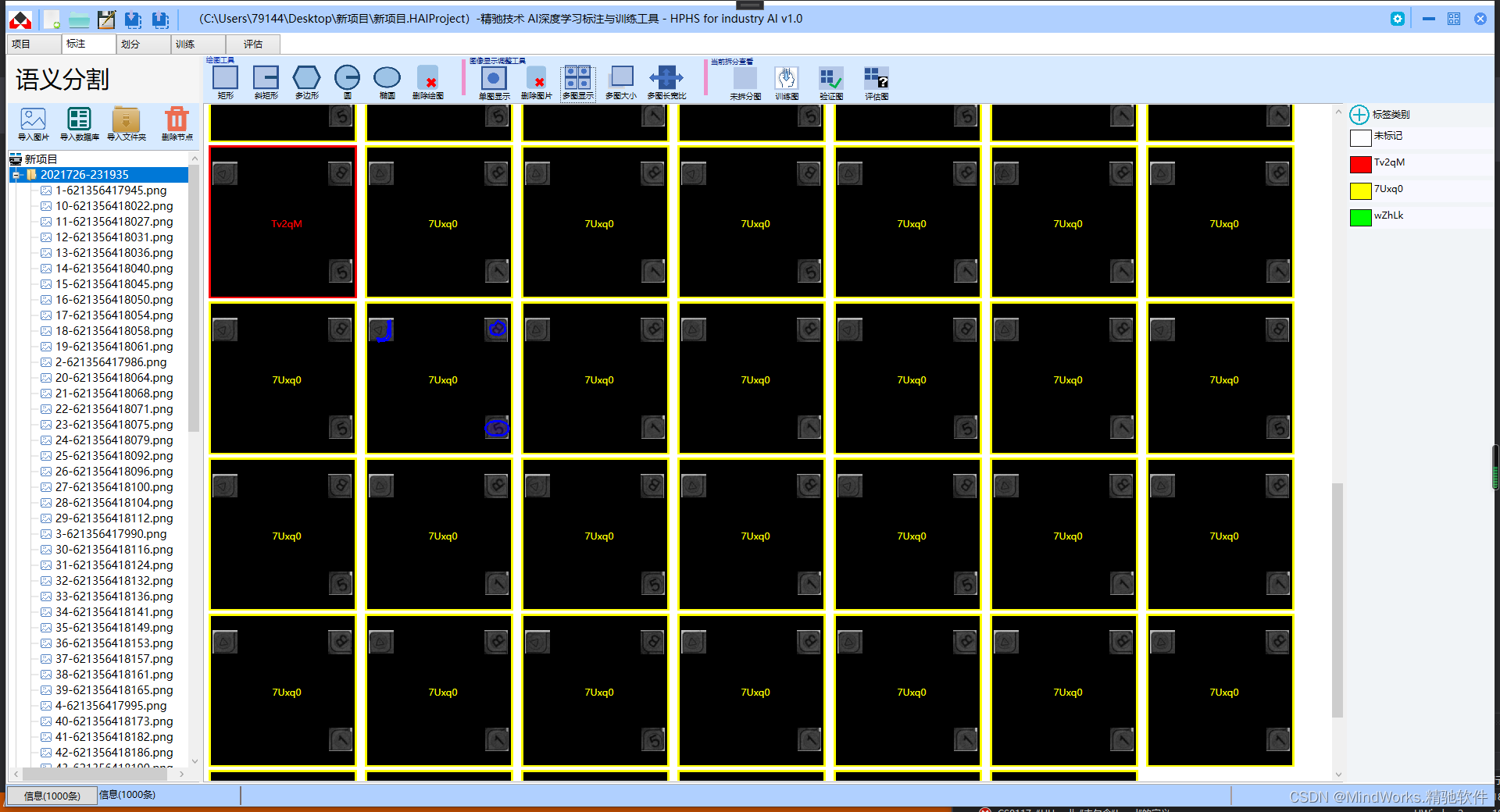Pick the yellow 7Uxq0 label swatch
The height and width of the screenshot is (812, 1500).
point(1360,191)
